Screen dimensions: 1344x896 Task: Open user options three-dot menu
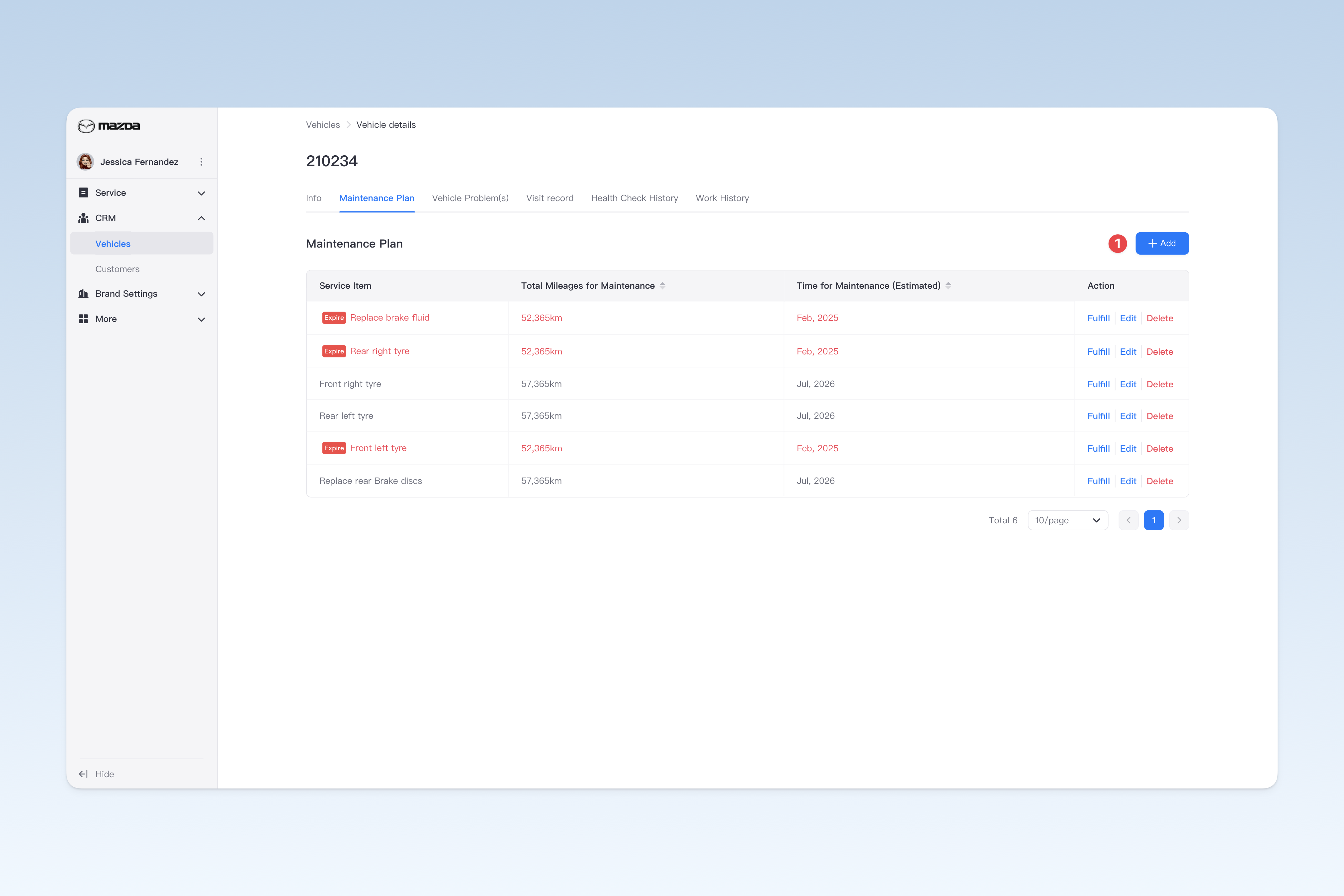click(201, 162)
